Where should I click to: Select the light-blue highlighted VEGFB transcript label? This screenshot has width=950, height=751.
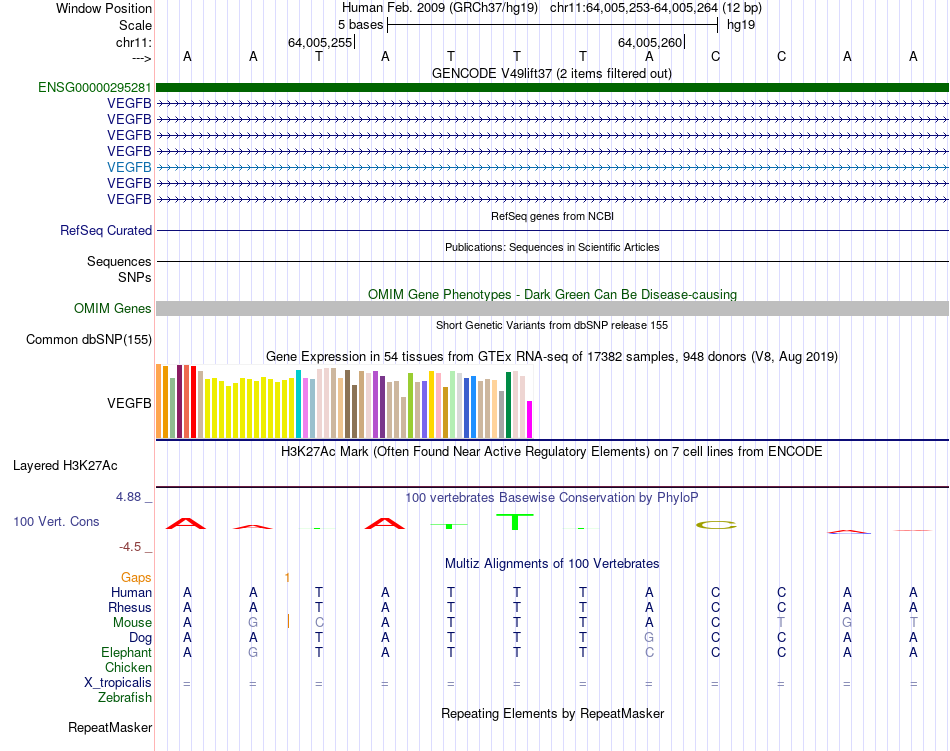click(x=129, y=167)
